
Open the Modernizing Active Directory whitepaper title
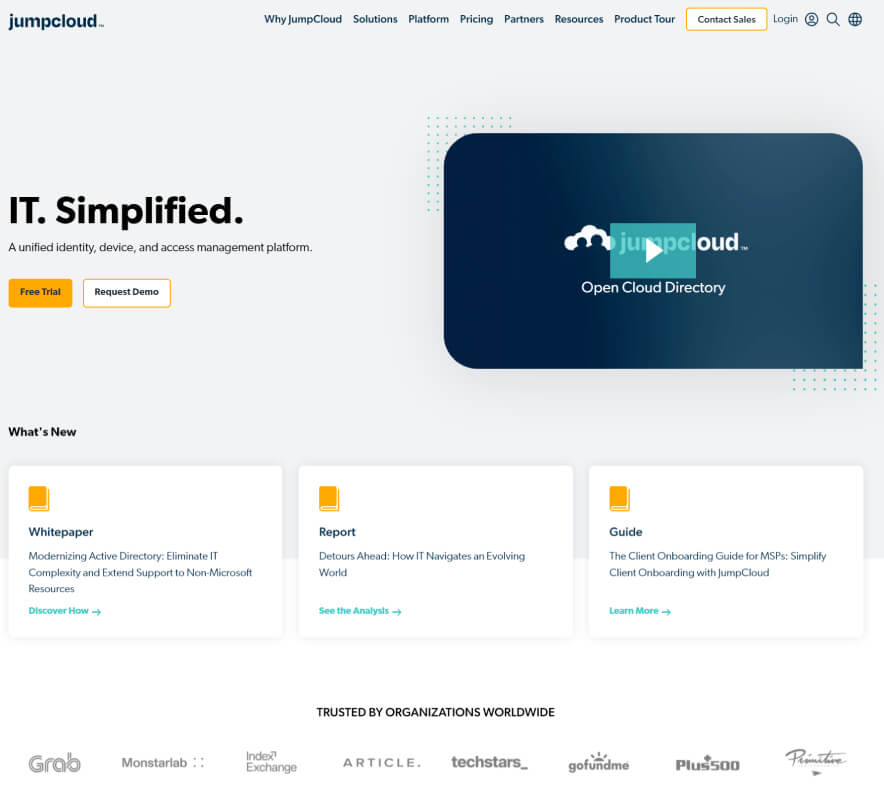coord(140,572)
